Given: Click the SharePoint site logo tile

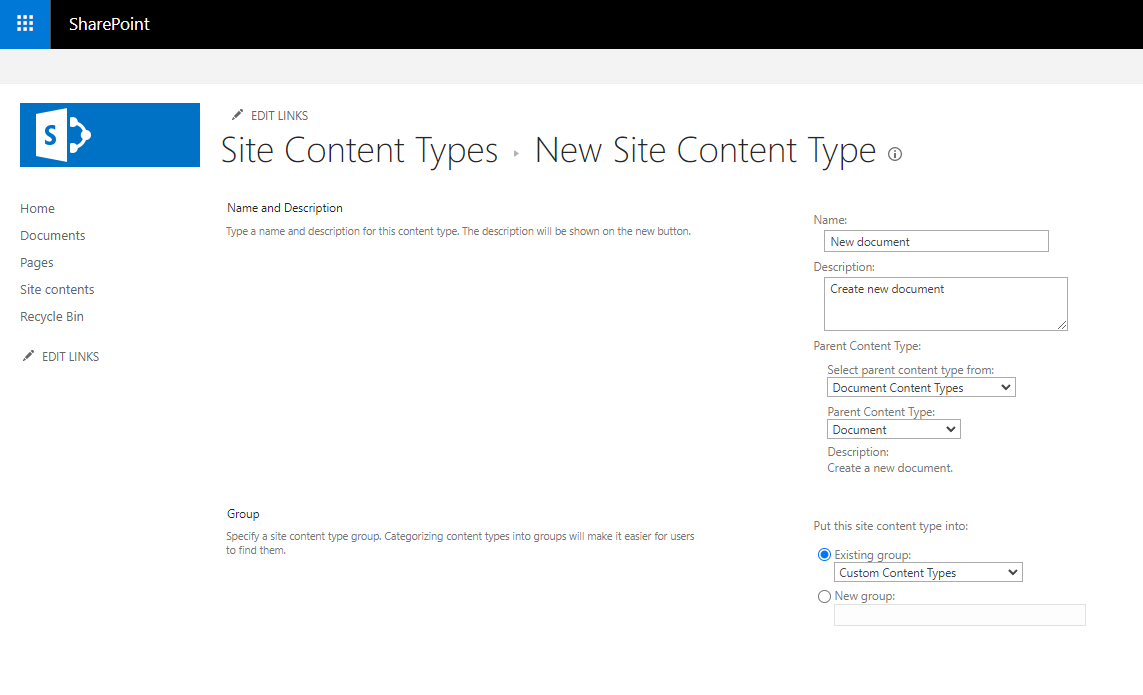Looking at the screenshot, I should (109, 134).
